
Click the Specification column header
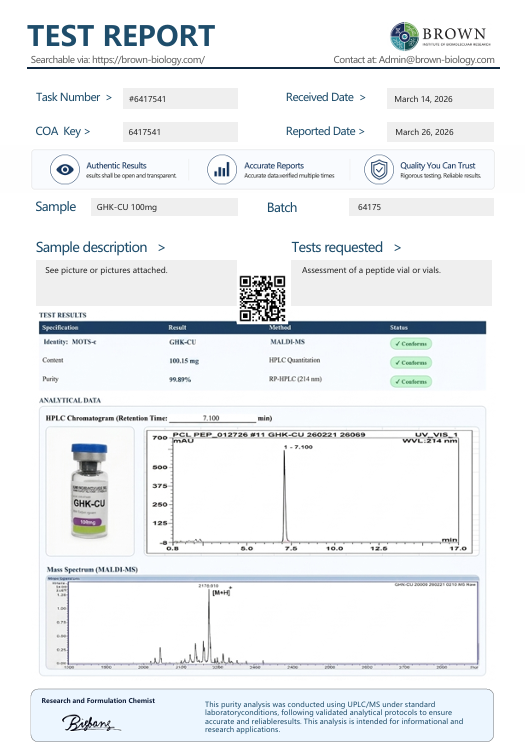(60, 327)
